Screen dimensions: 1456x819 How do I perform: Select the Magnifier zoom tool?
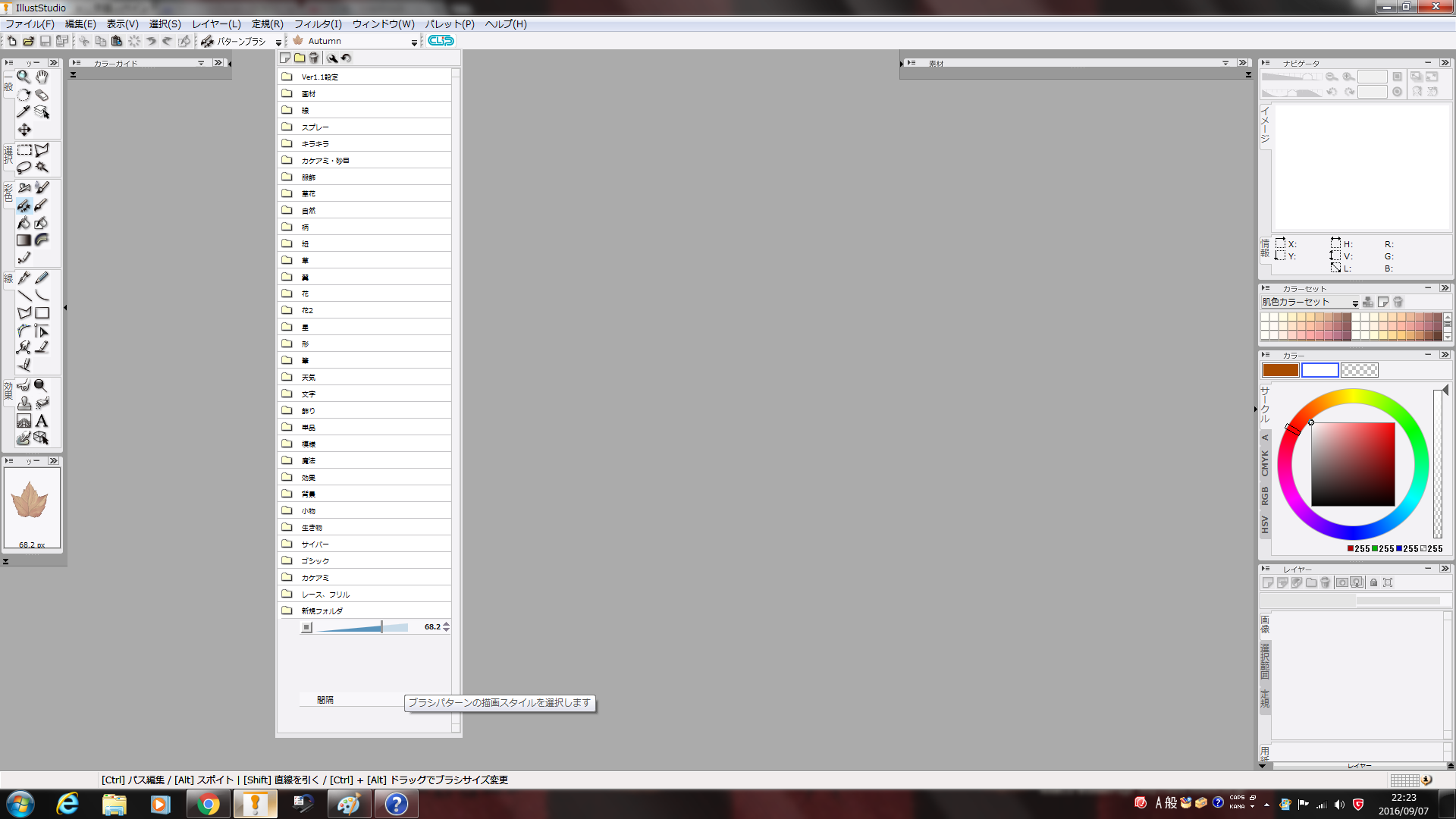(x=24, y=77)
